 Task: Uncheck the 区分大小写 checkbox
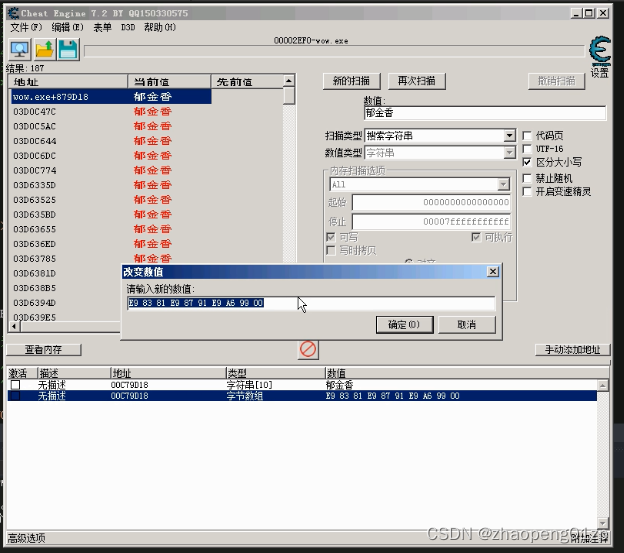coord(527,162)
